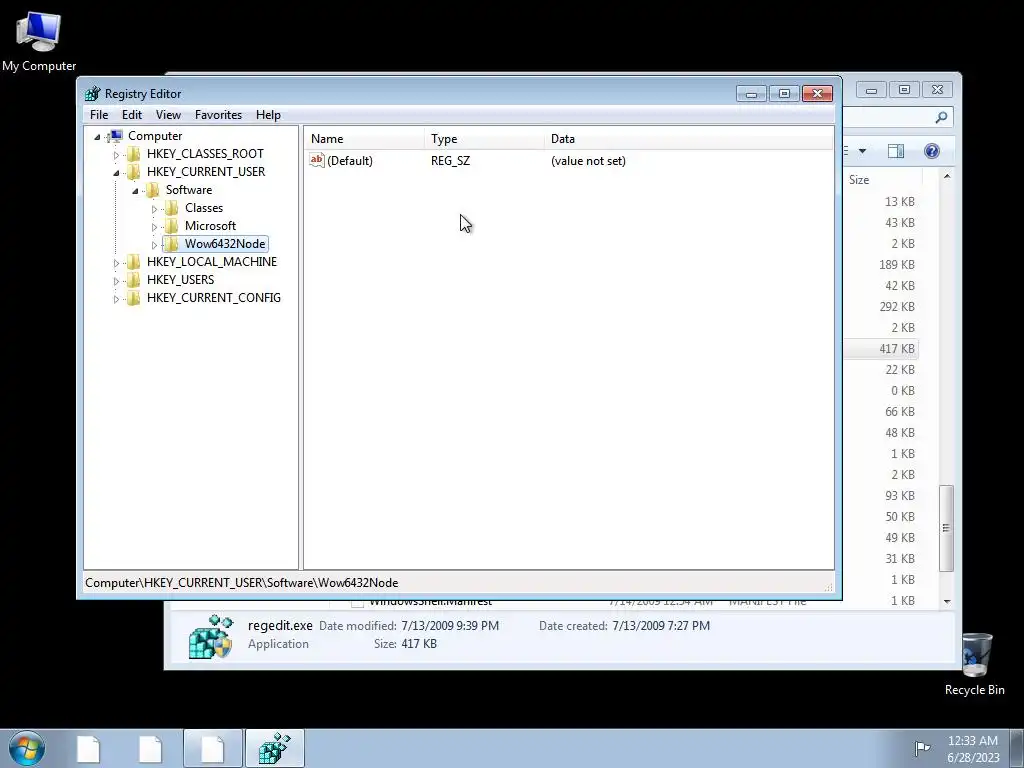The image size is (1024, 768).
Task: Click the Registry Editor taskbar icon
Action: tap(275, 748)
